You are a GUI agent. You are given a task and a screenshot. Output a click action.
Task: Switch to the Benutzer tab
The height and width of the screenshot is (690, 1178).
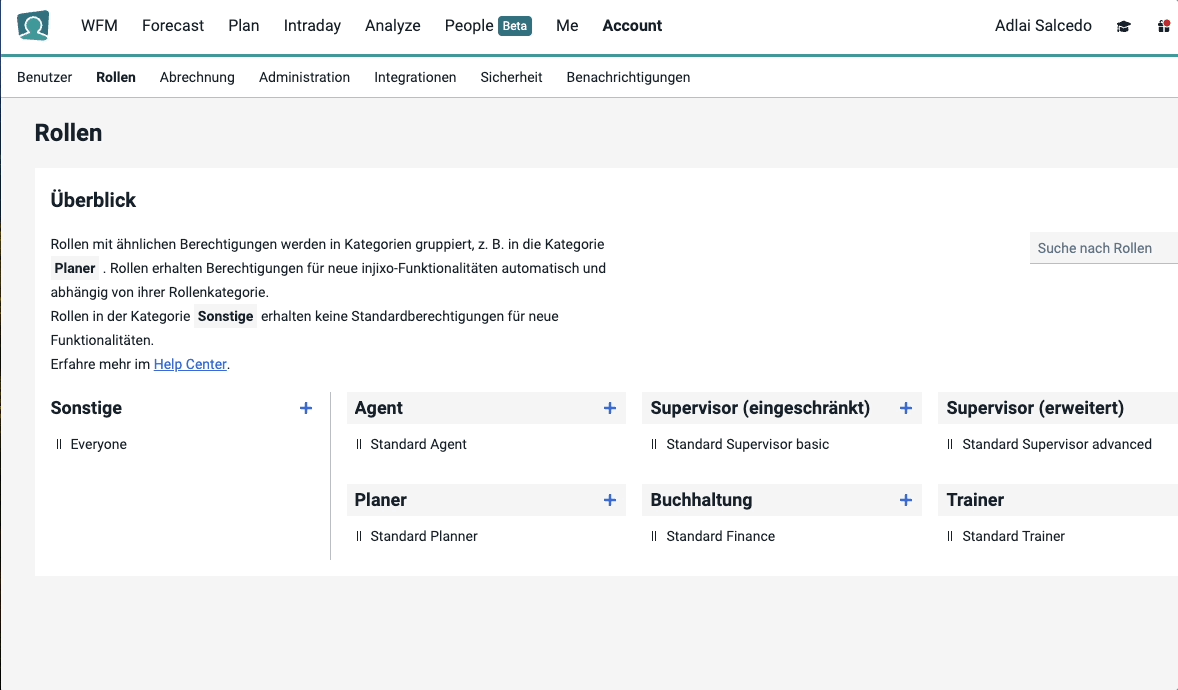tap(44, 76)
